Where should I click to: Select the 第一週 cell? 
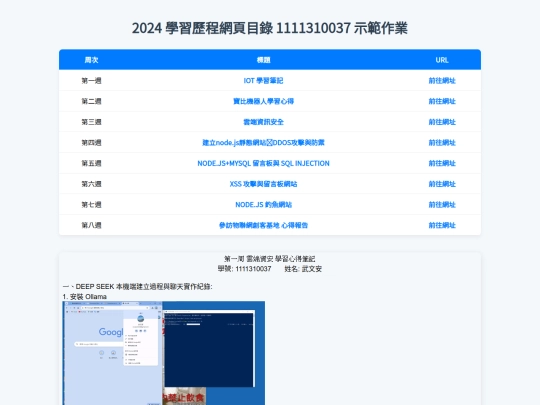[91, 81]
